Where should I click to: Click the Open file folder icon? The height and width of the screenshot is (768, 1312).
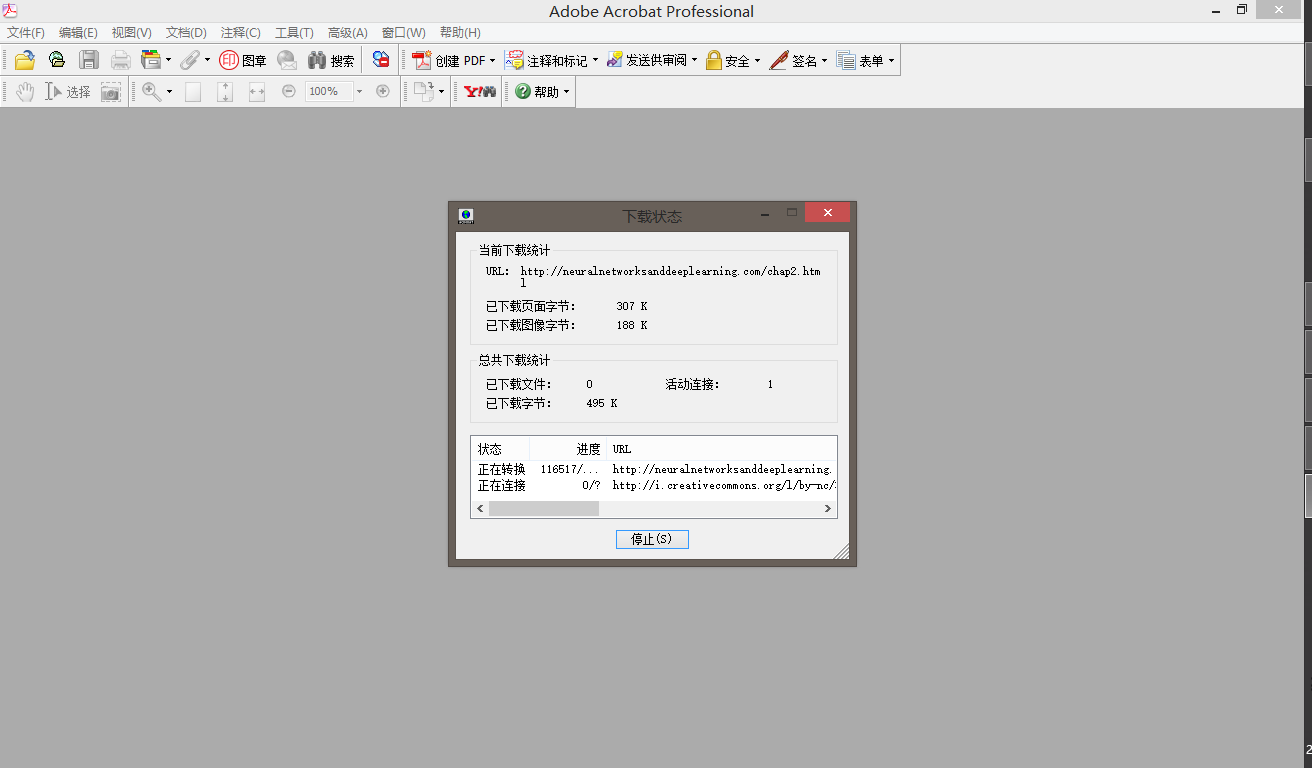pyautogui.click(x=25, y=60)
